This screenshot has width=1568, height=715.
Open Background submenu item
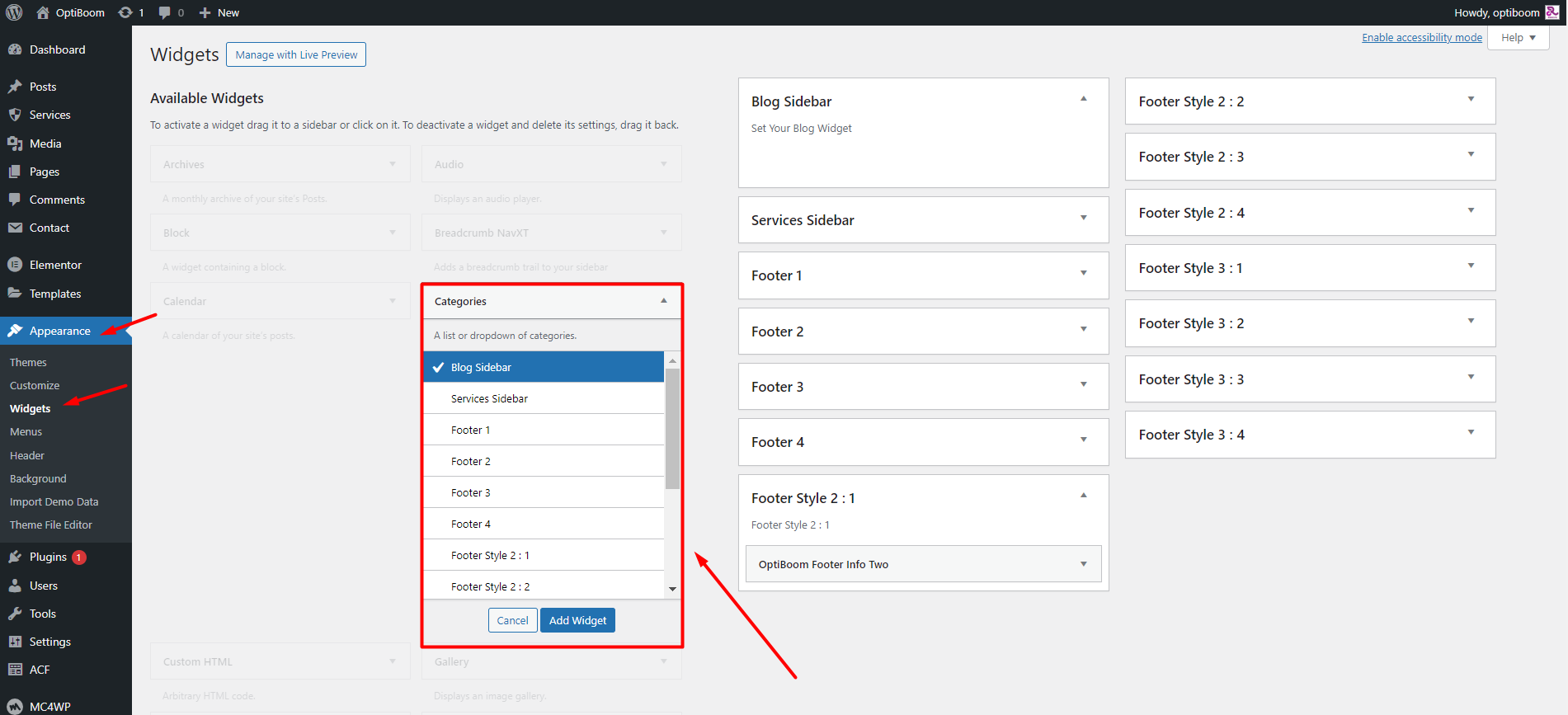(38, 478)
